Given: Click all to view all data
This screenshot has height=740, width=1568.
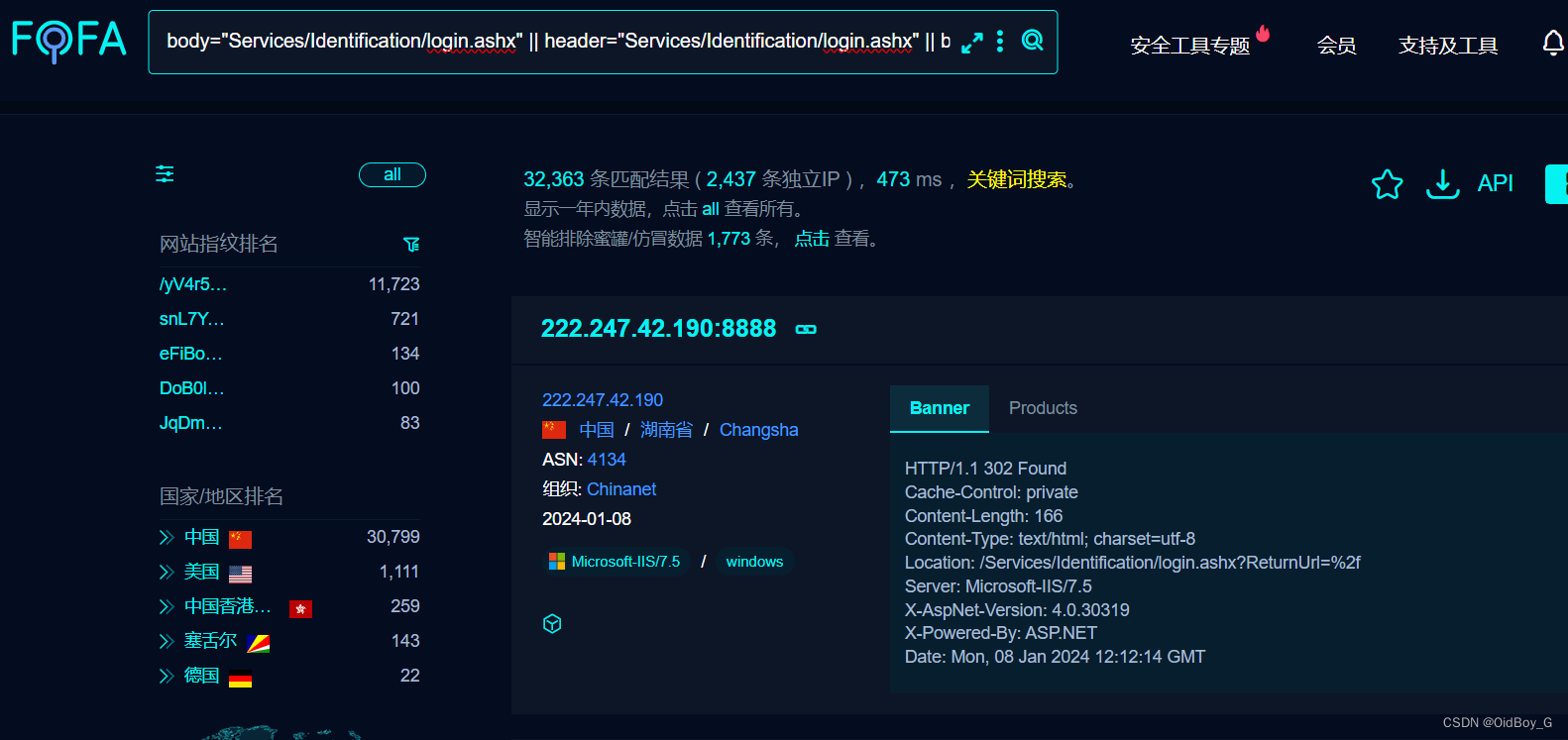Looking at the screenshot, I should [x=711, y=209].
